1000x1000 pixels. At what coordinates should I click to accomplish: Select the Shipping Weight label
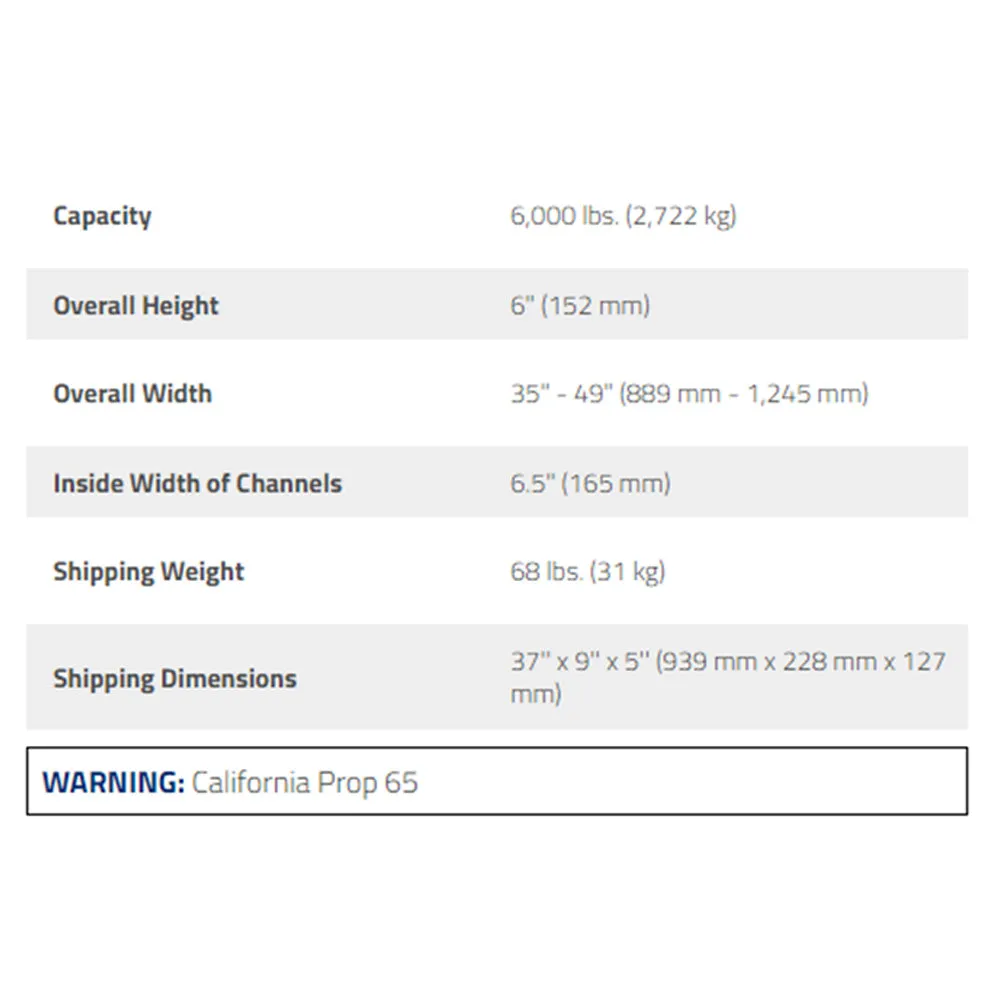point(149,572)
